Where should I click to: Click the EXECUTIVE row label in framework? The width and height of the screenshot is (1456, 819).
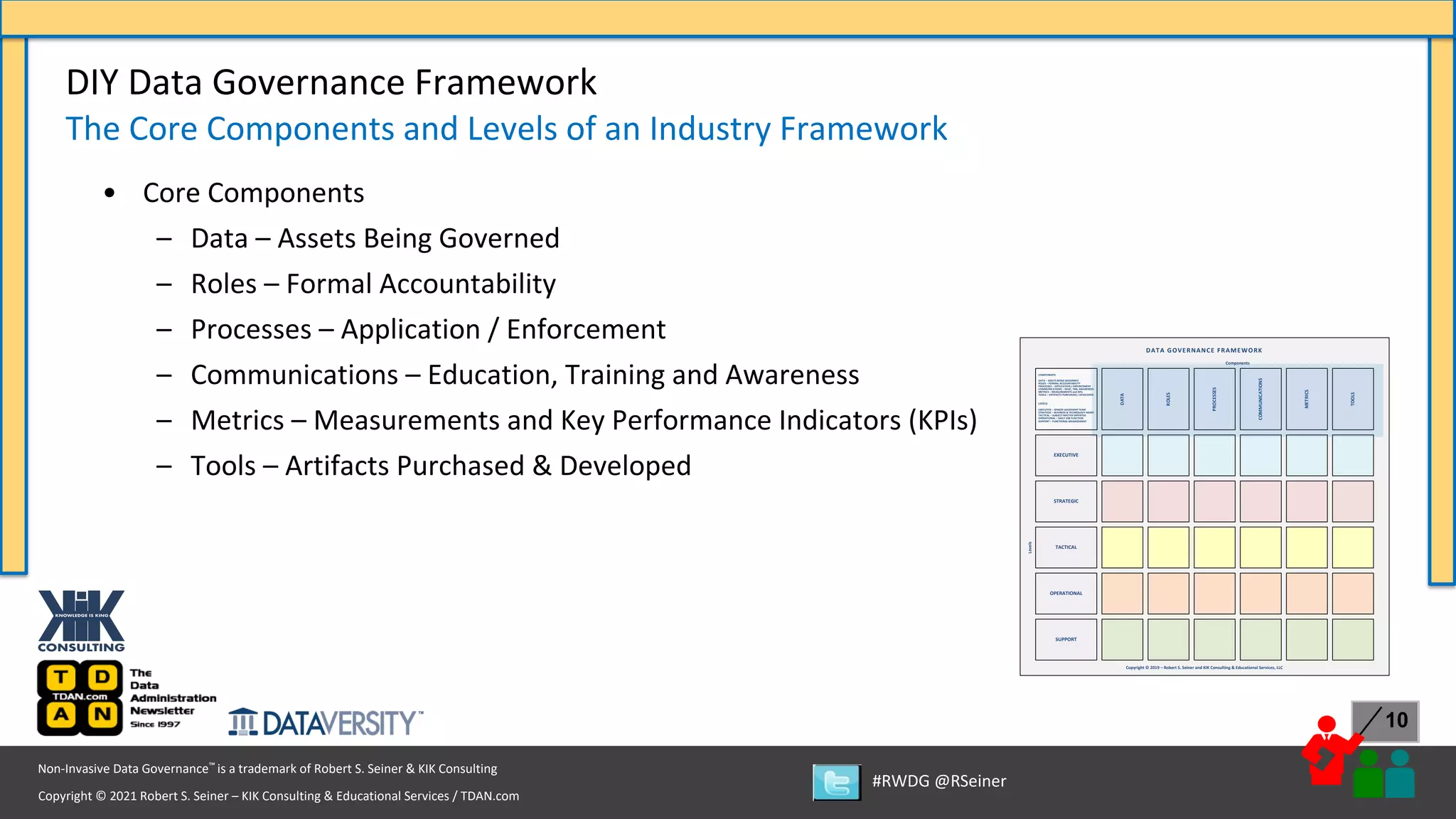(1066, 455)
